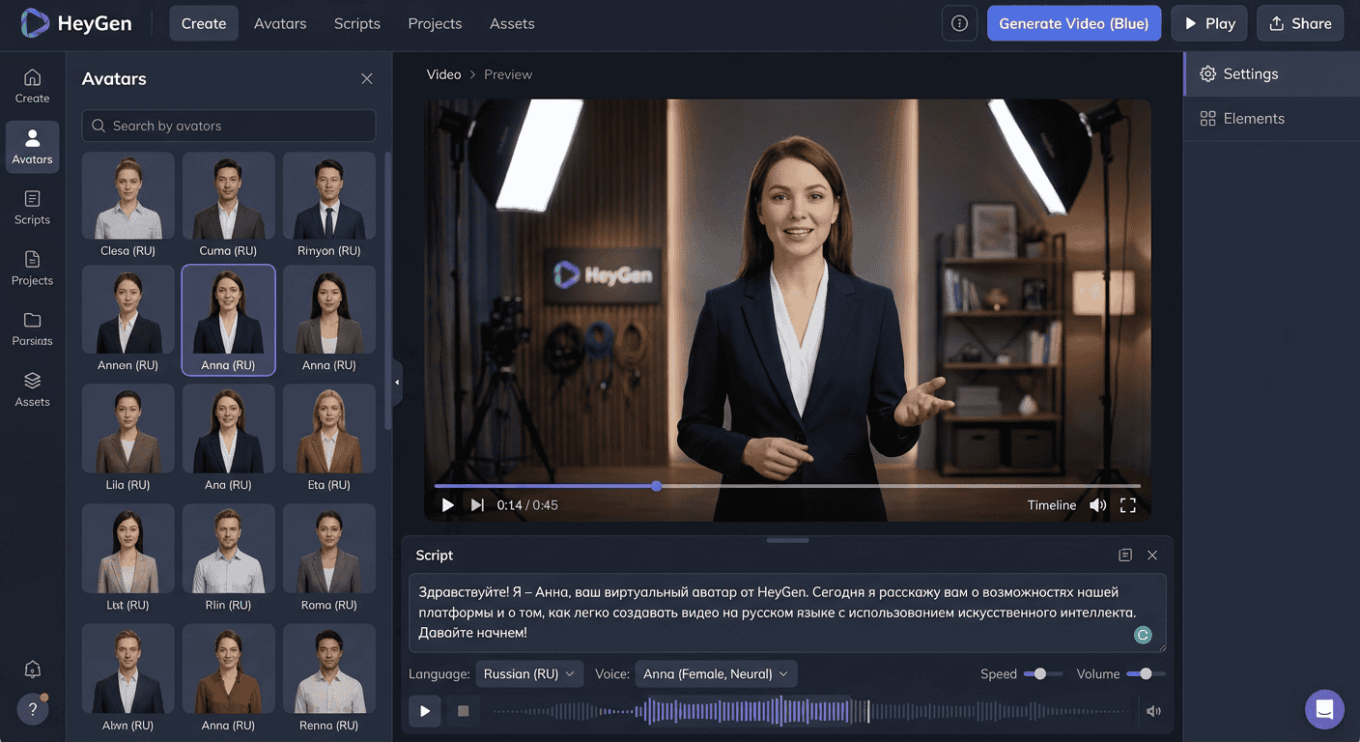The image size is (1360, 742).
Task: Open the Language Russian (RU) dropdown
Action: click(529, 674)
